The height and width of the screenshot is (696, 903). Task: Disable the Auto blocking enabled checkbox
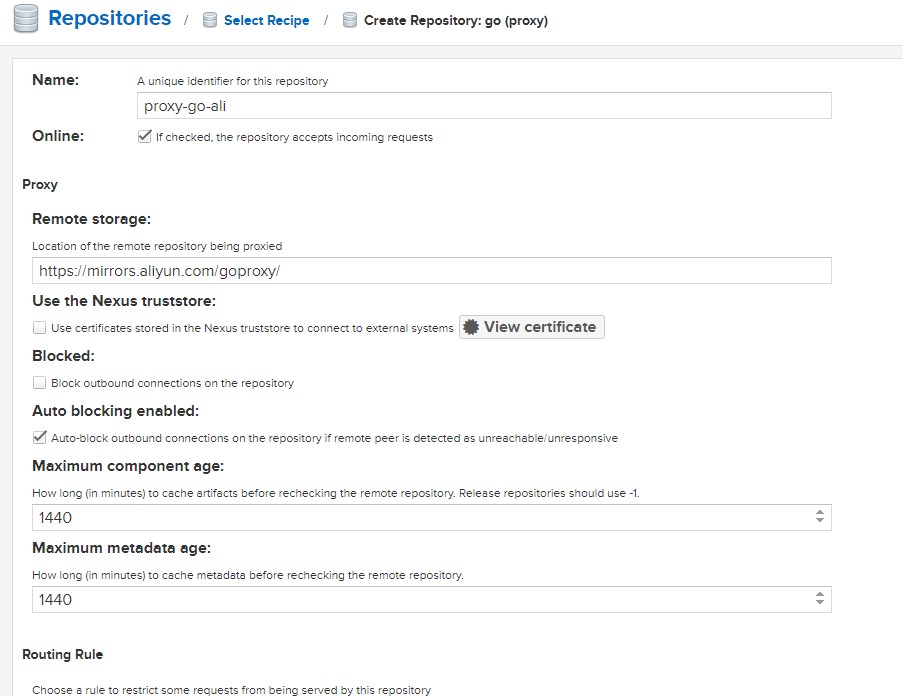[39, 437]
